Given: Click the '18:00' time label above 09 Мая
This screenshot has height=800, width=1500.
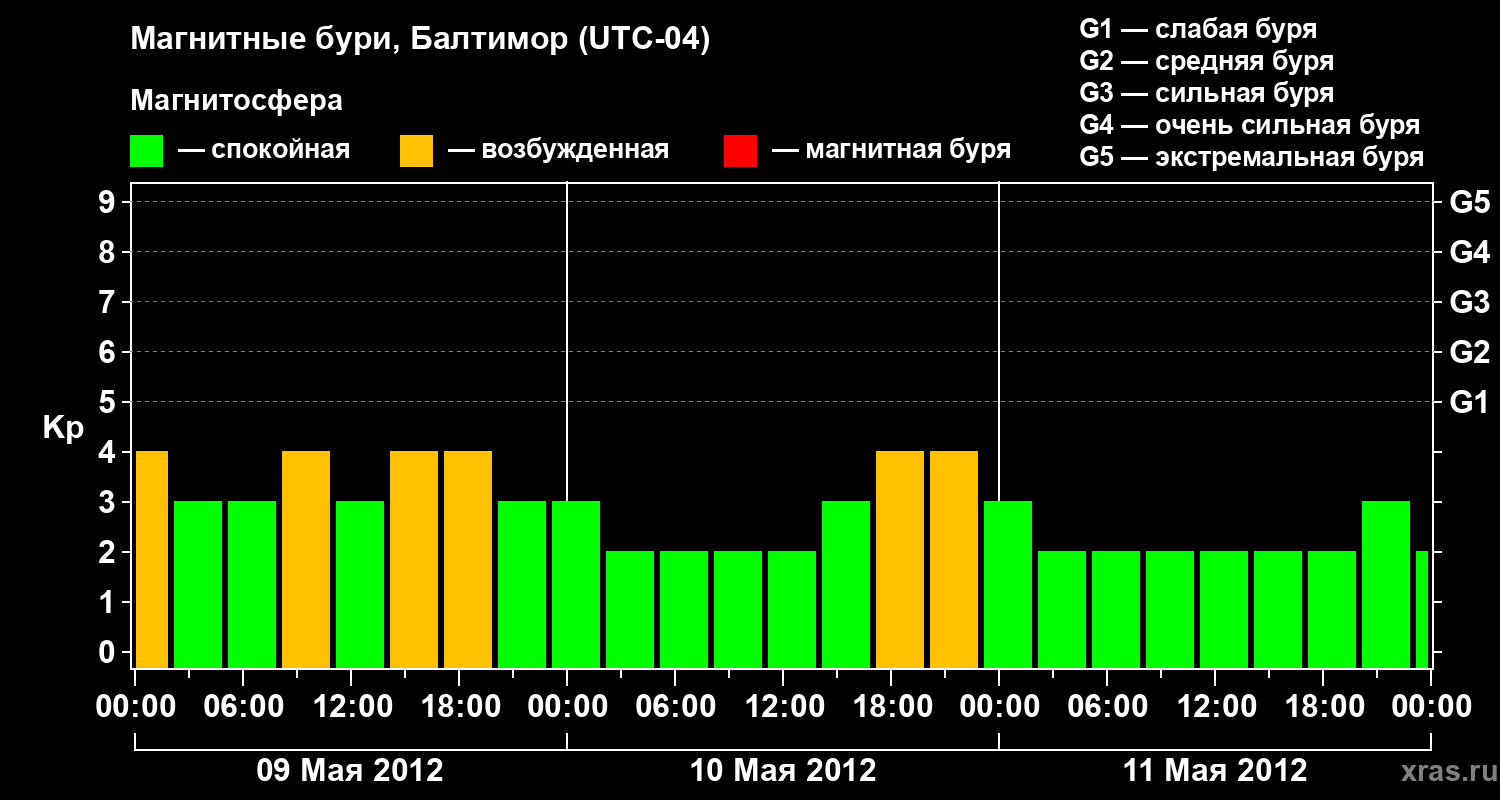Looking at the screenshot, I should [459, 707].
